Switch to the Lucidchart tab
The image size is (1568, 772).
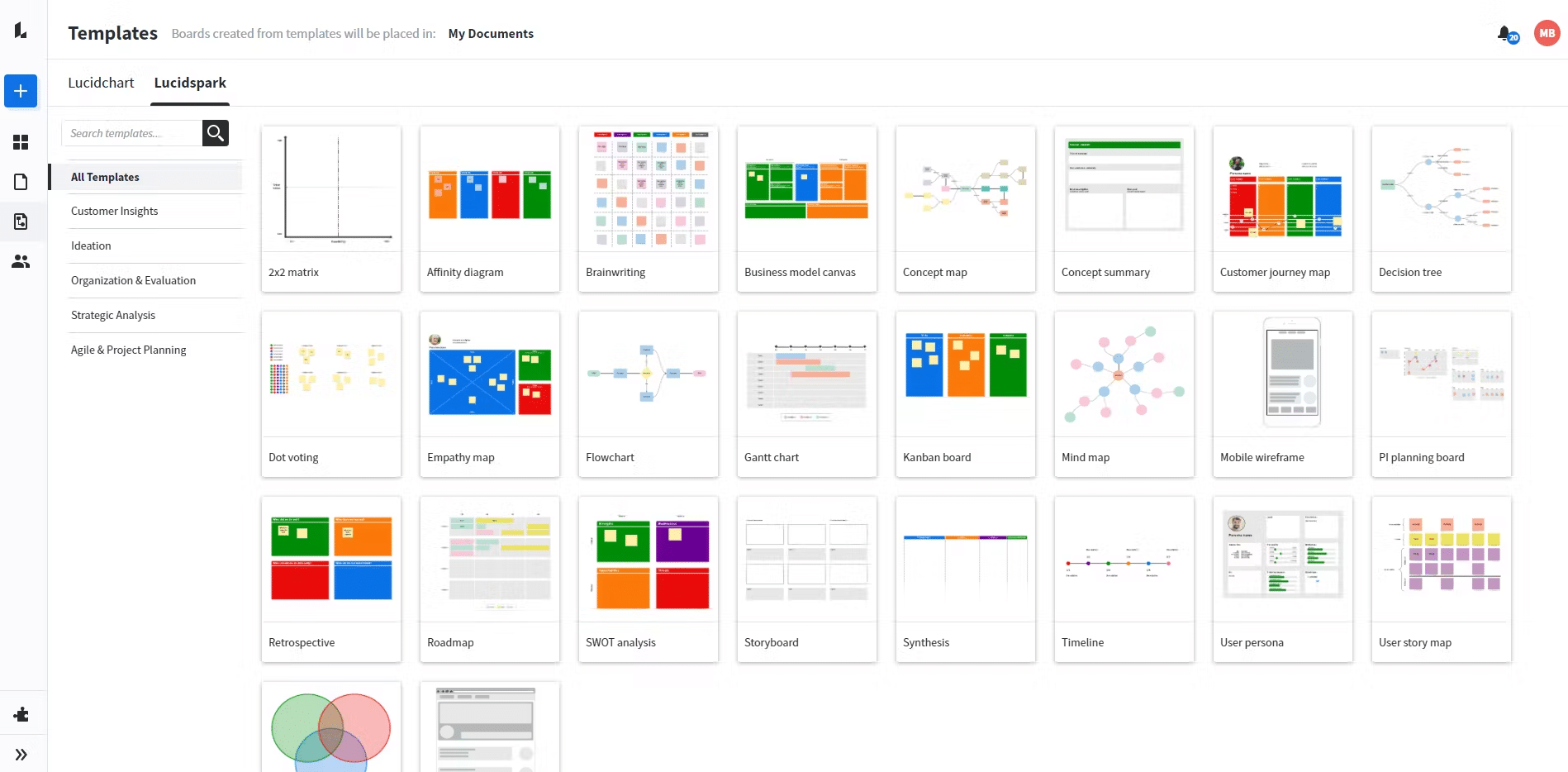coord(101,83)
